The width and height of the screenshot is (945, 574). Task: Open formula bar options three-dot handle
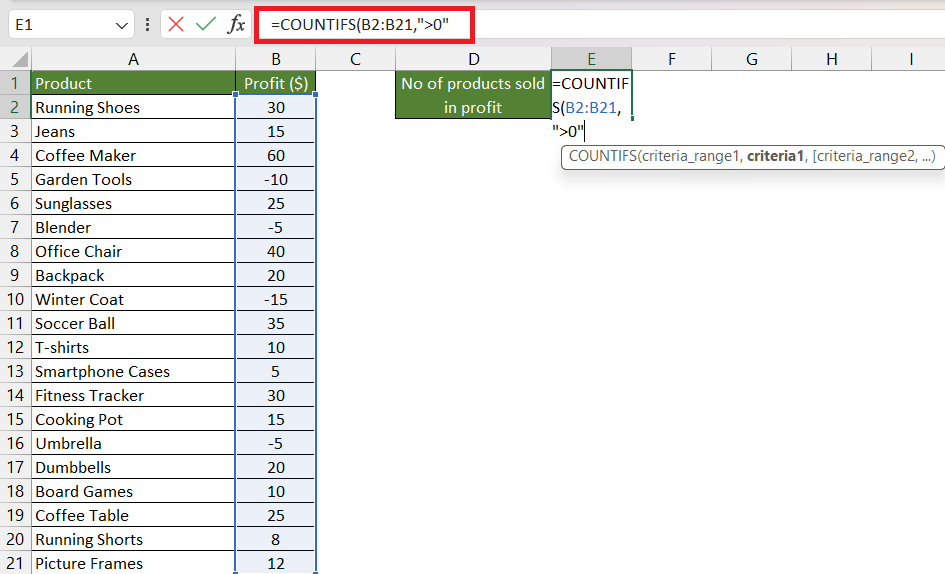(x=148, y=25)
